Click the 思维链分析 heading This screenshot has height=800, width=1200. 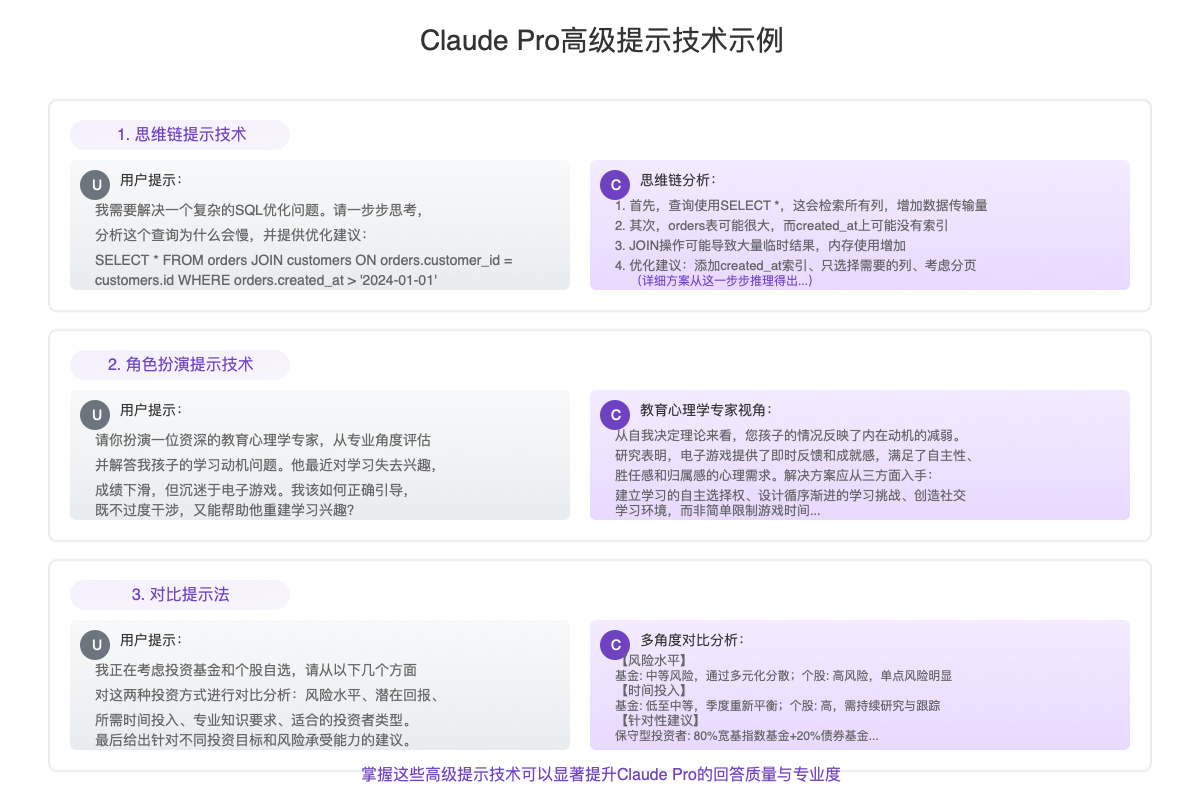click(x=678, y=180)
